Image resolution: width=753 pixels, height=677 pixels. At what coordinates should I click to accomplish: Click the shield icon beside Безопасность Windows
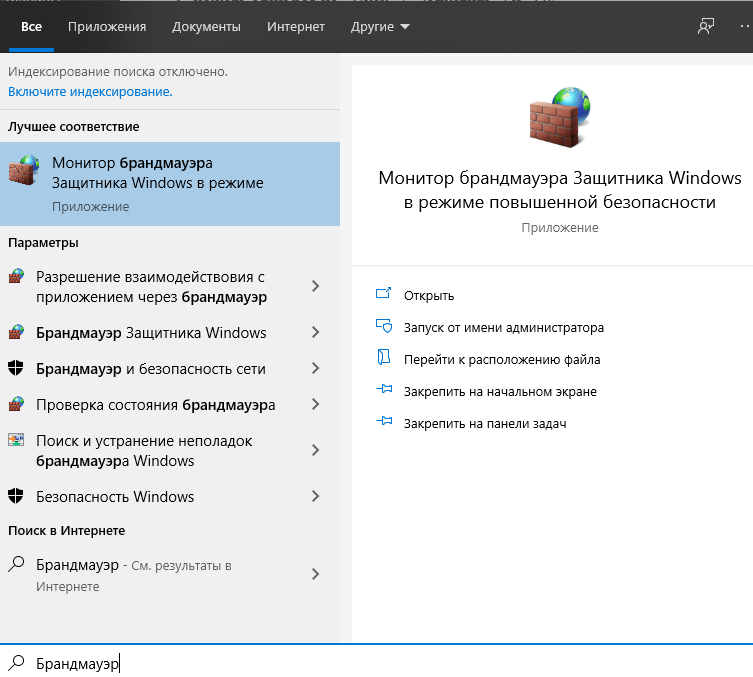coord(16,497)
